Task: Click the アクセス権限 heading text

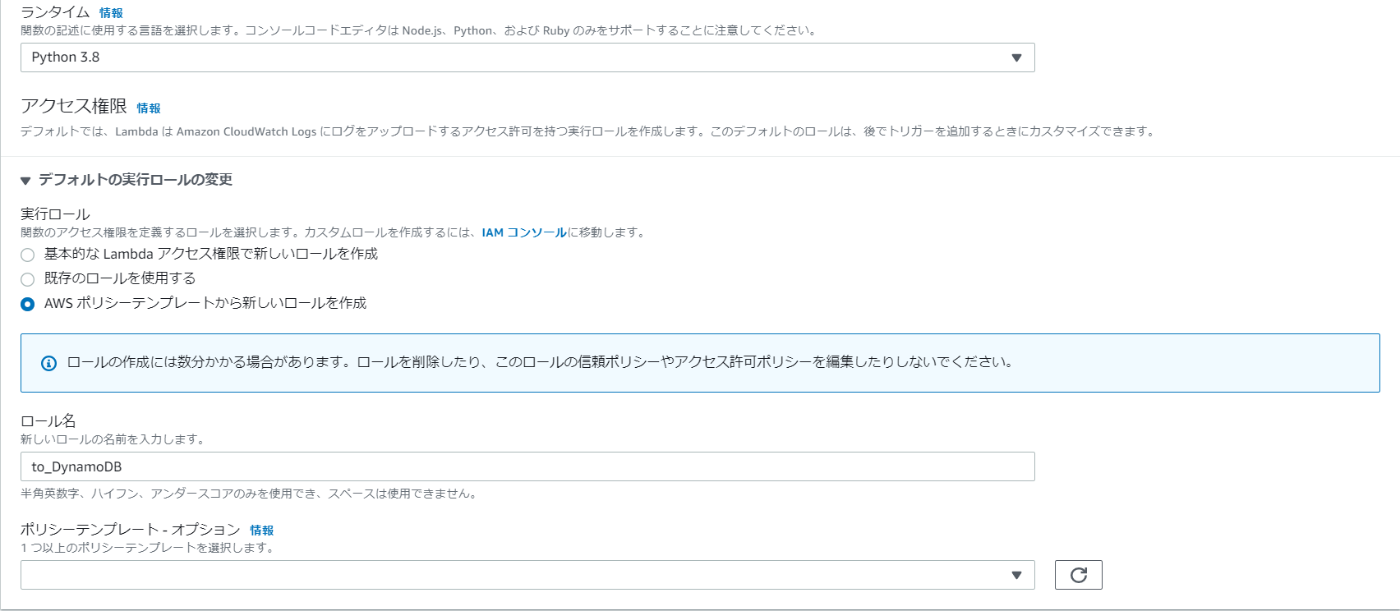Action: coord(73,107)
